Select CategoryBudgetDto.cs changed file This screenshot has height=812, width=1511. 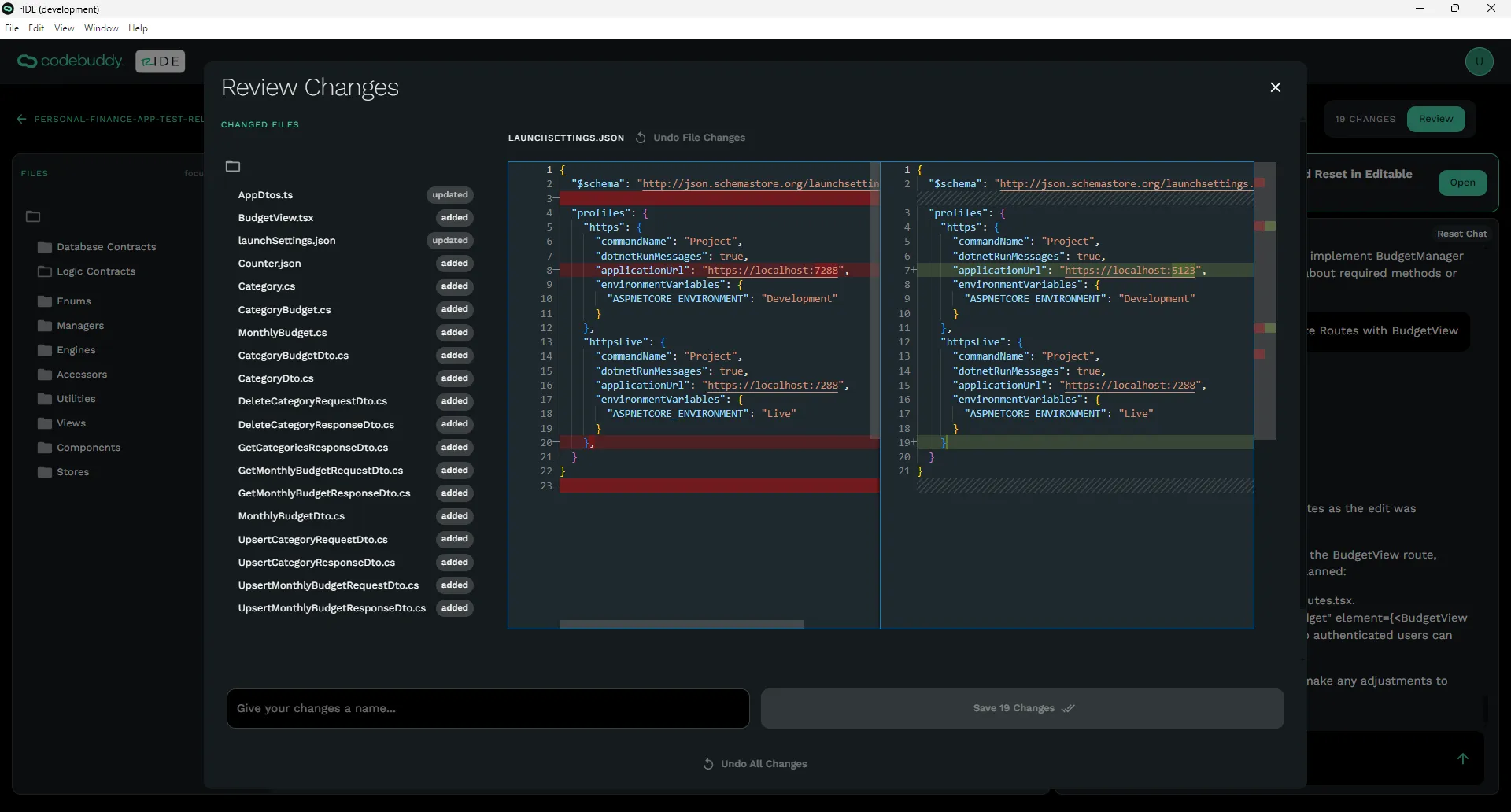pos(293,356)
